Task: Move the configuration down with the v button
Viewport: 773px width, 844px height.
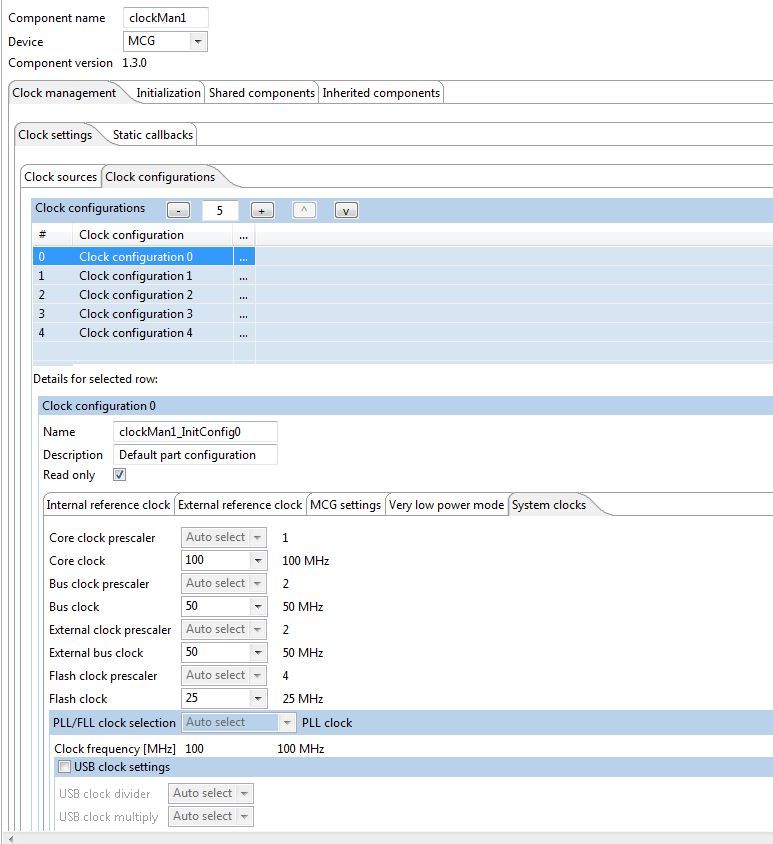Action: pos(346,210)
